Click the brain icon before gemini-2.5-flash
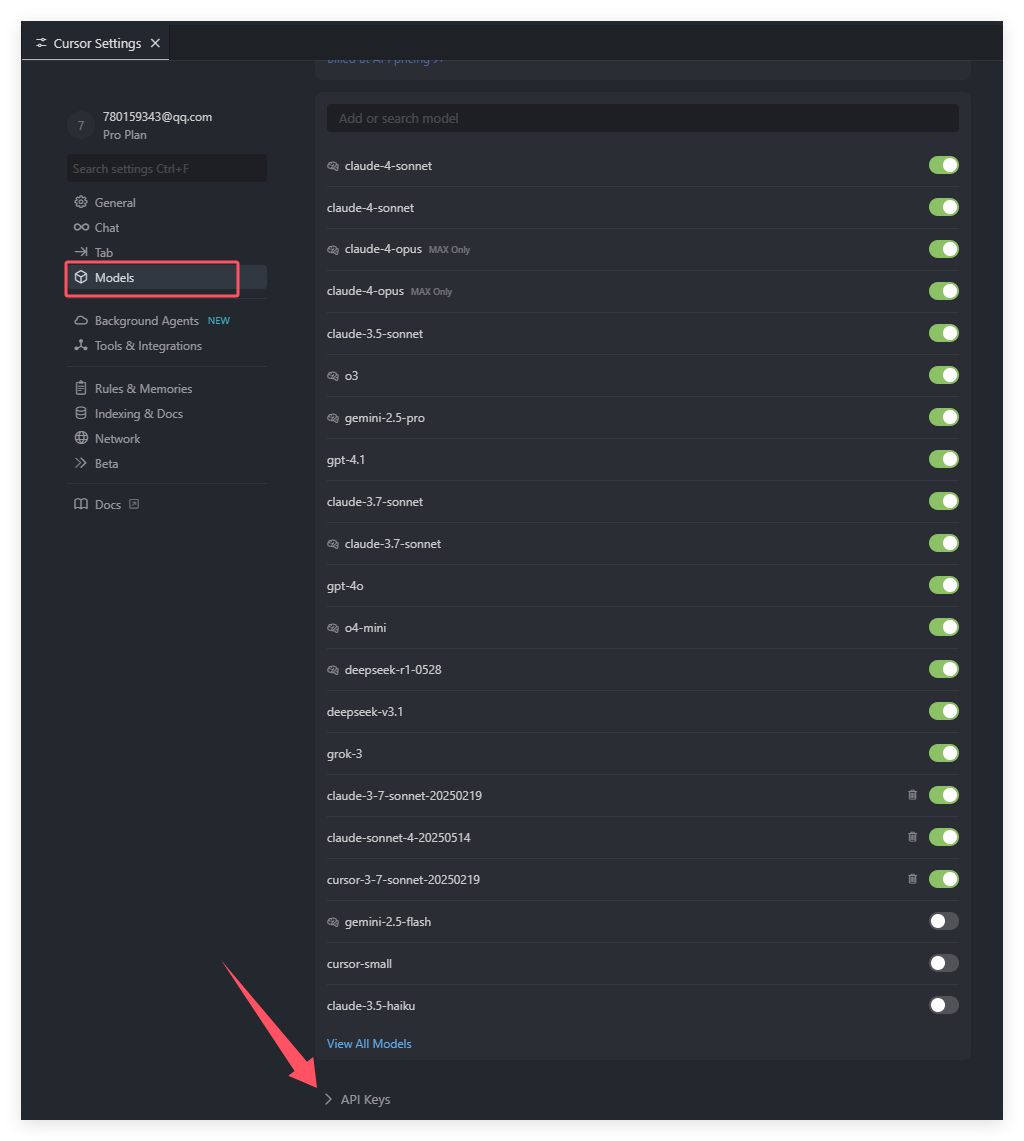This screenshot has width=1024, height=1141. (x=333, y=922)
